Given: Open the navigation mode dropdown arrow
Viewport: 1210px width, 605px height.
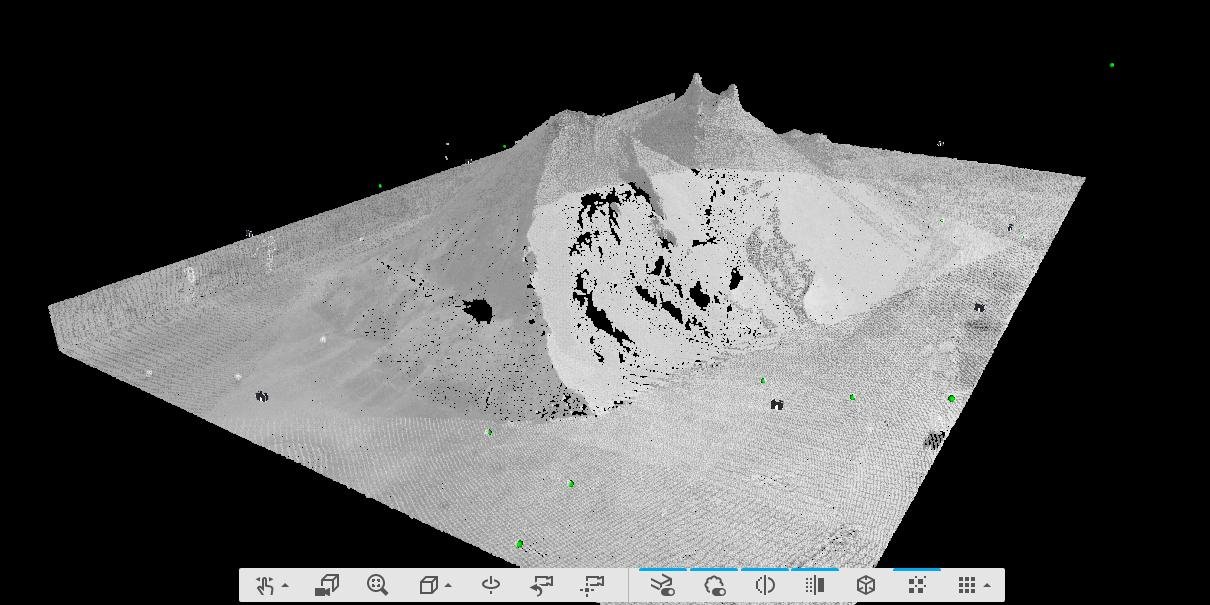Looking at the screenshot, I should pos(286,586).
